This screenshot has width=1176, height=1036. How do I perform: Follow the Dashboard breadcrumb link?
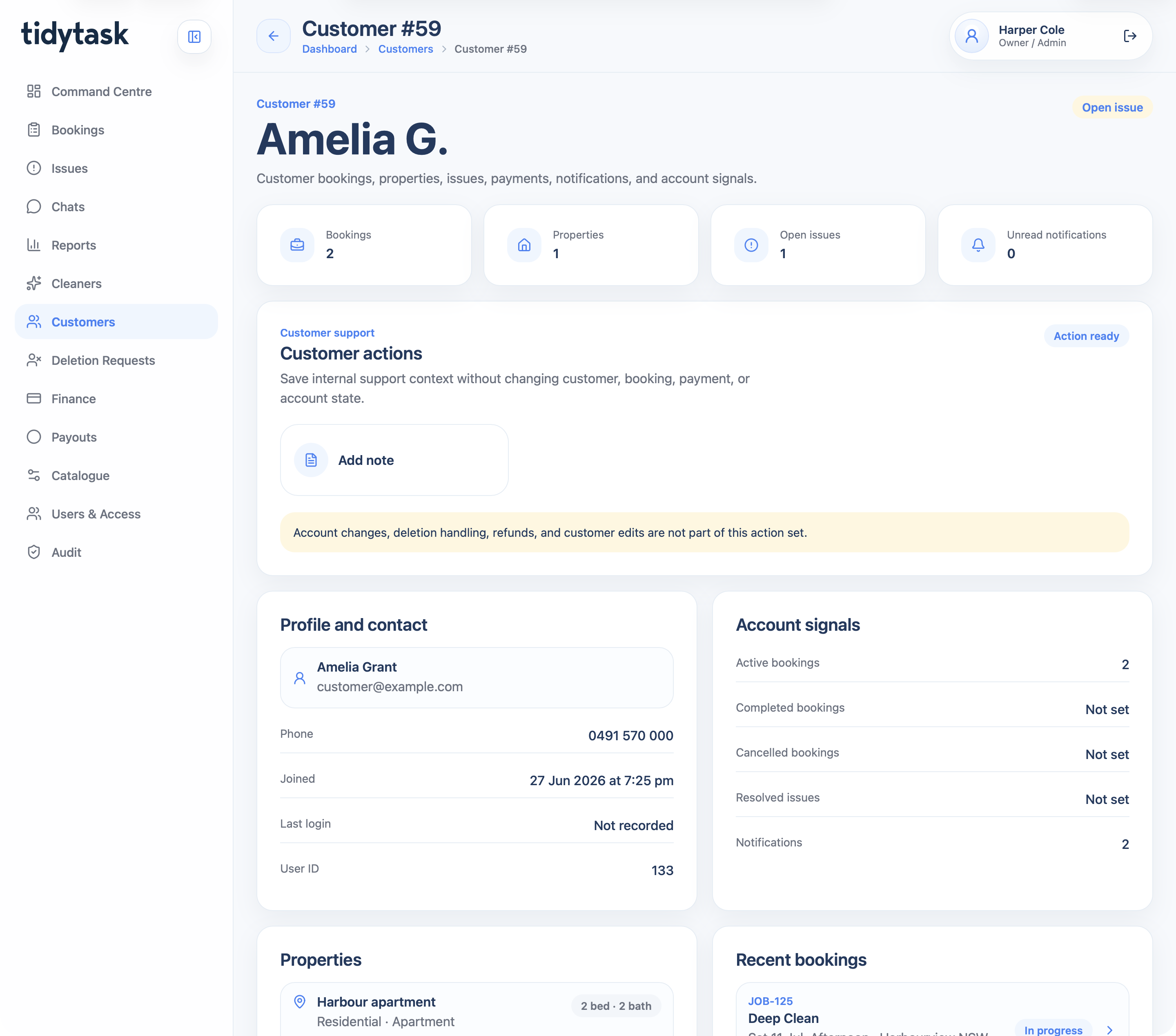click(330, 49)
